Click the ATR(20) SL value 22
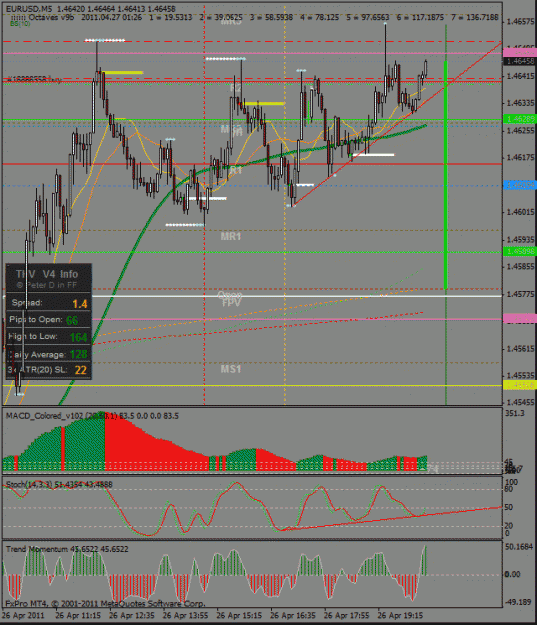537x625 pixels. point(81,370)
